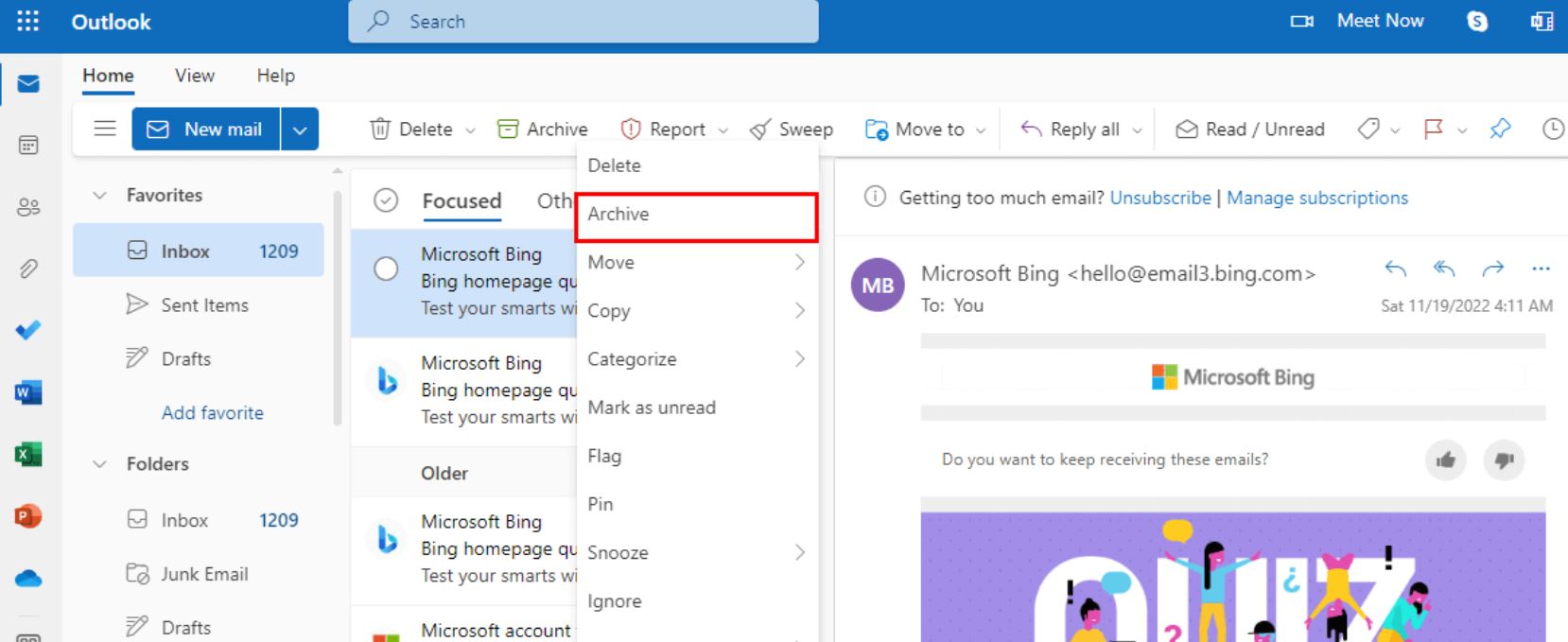Image resolution: width=1568 pixels, height=642 pixels.
Task: Open the app launcher grid icon
Action: (28, 21)
